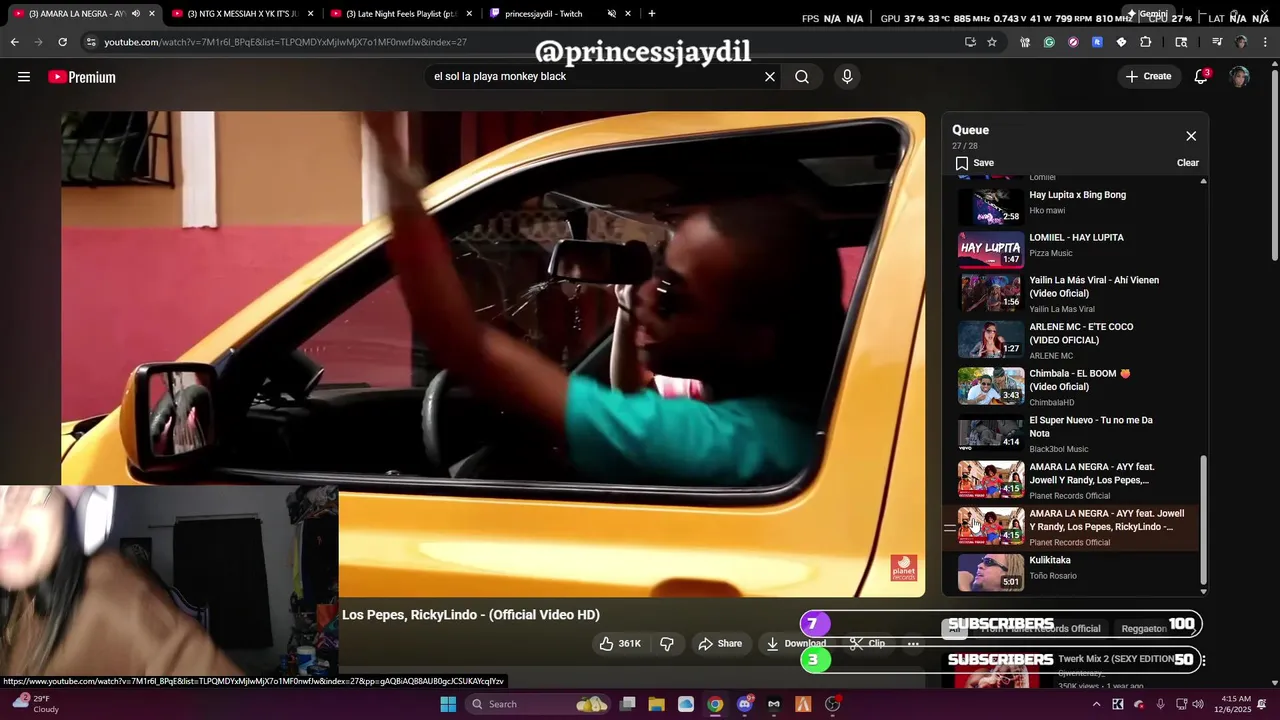Go to YouTube Premium home logo
The width and height of the screenshot is (1280, 720).
coord(82,77)
